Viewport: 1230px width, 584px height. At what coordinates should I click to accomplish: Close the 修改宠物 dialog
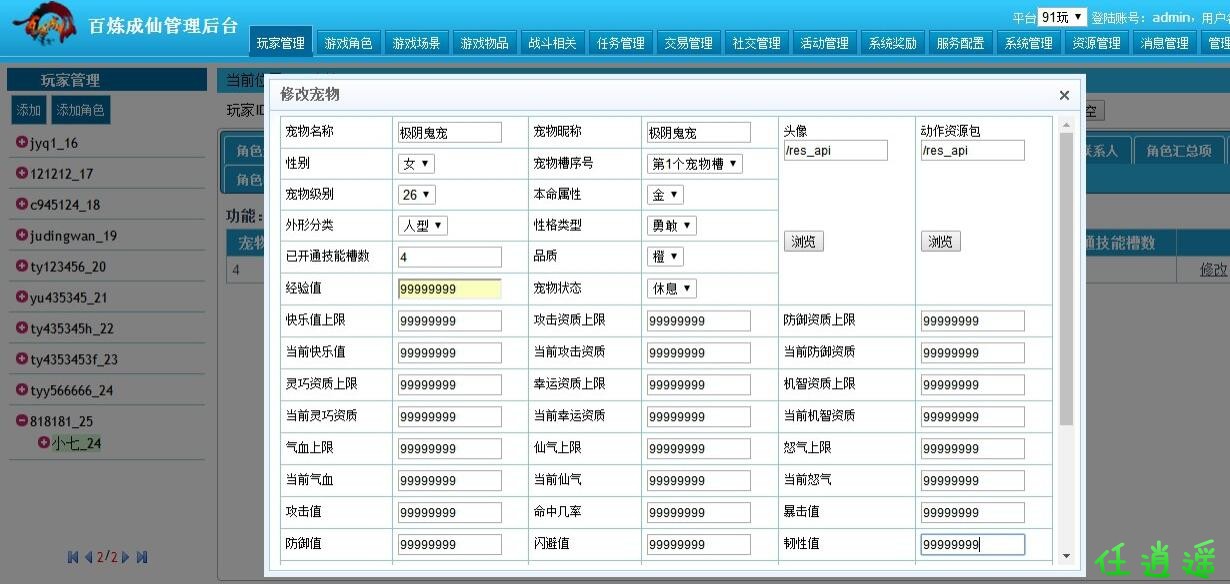pyautogui.click(x=1064, y=95)
